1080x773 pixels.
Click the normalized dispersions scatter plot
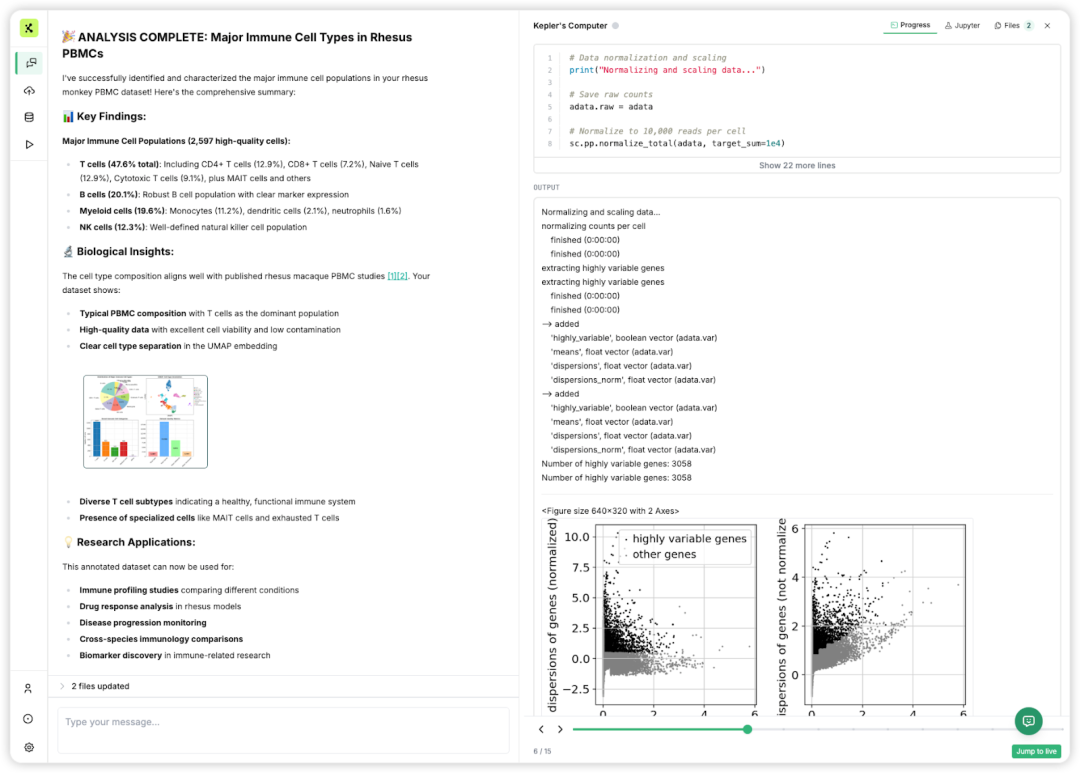pos(676,614)
